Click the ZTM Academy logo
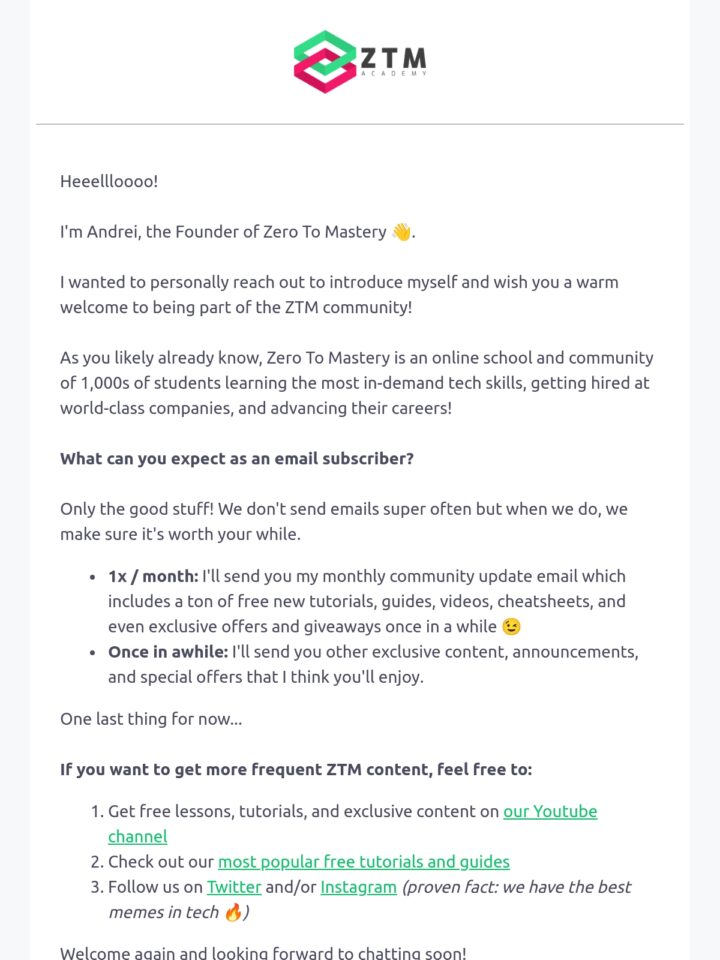The height and width of the screenshot is (960, 720). click(360, 62)
